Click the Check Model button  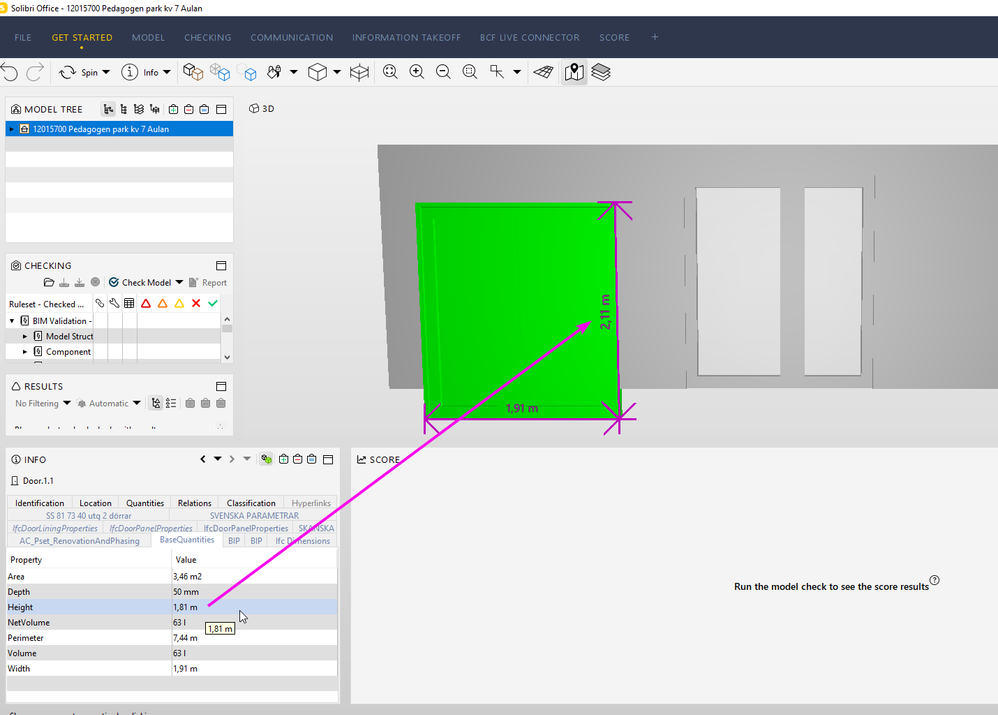[x=140, y=282]
